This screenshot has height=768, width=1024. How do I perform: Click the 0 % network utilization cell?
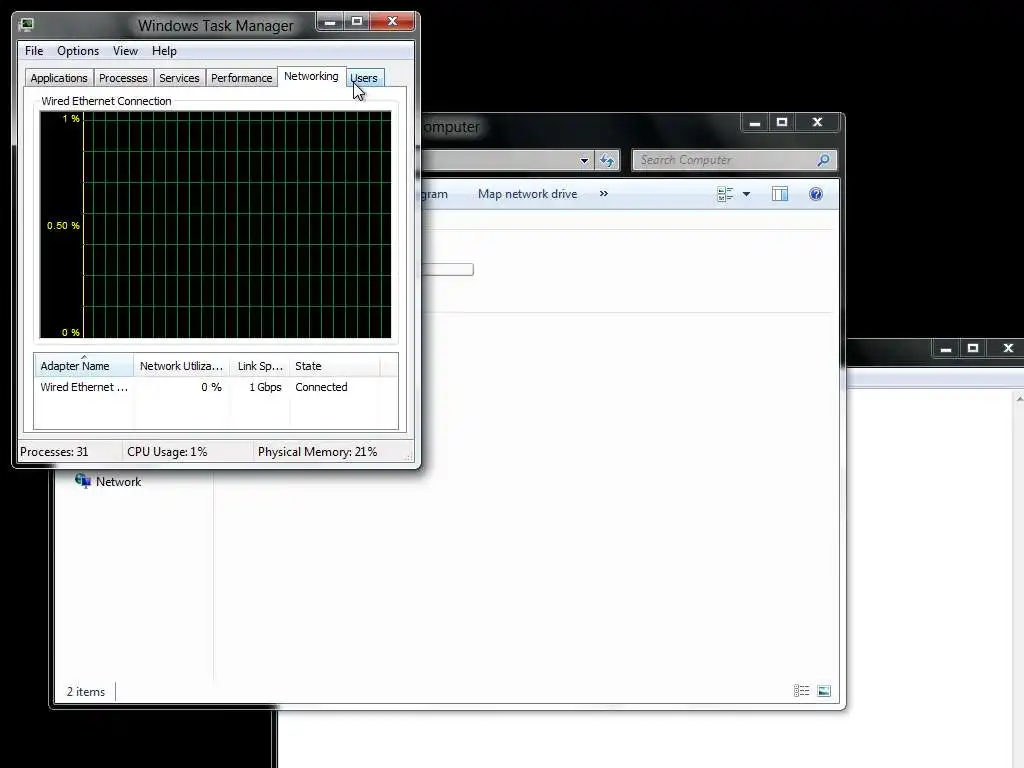[x=211, y=387]
